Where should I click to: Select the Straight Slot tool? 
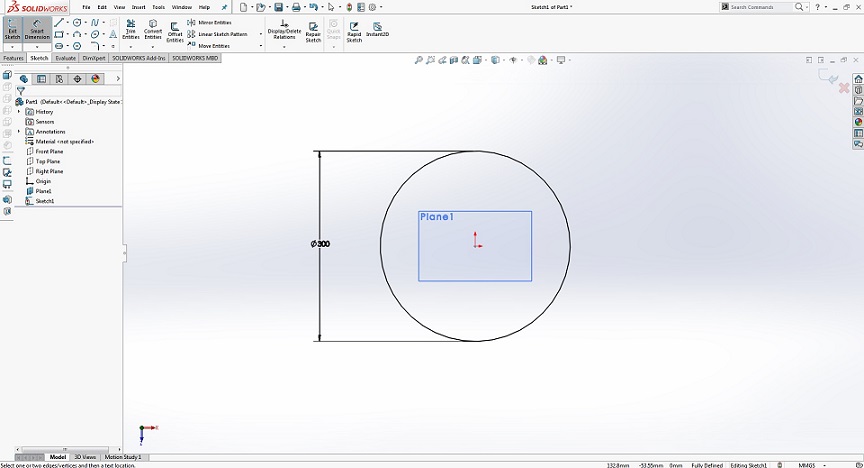click(59, 46)
